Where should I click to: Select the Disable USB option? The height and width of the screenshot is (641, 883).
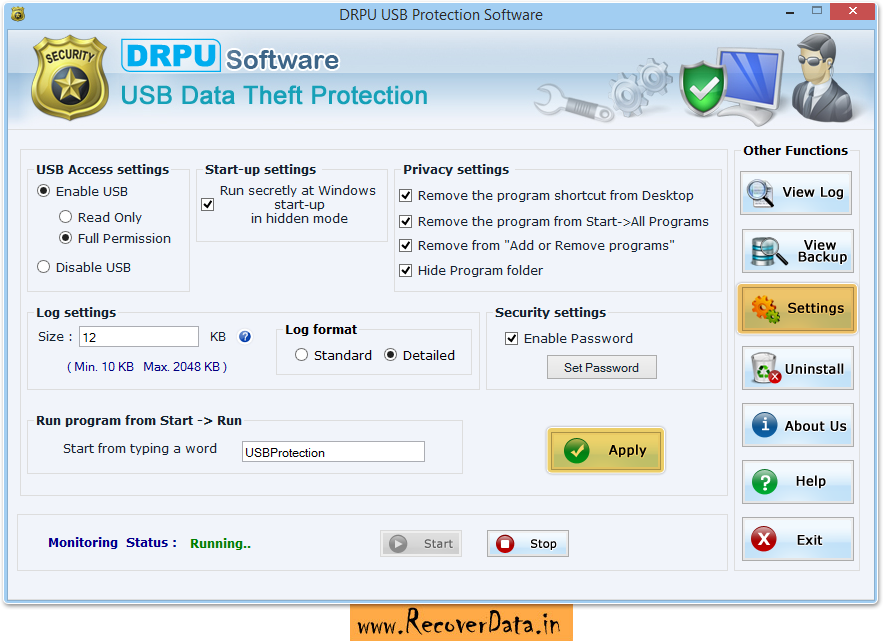point(43,267)
